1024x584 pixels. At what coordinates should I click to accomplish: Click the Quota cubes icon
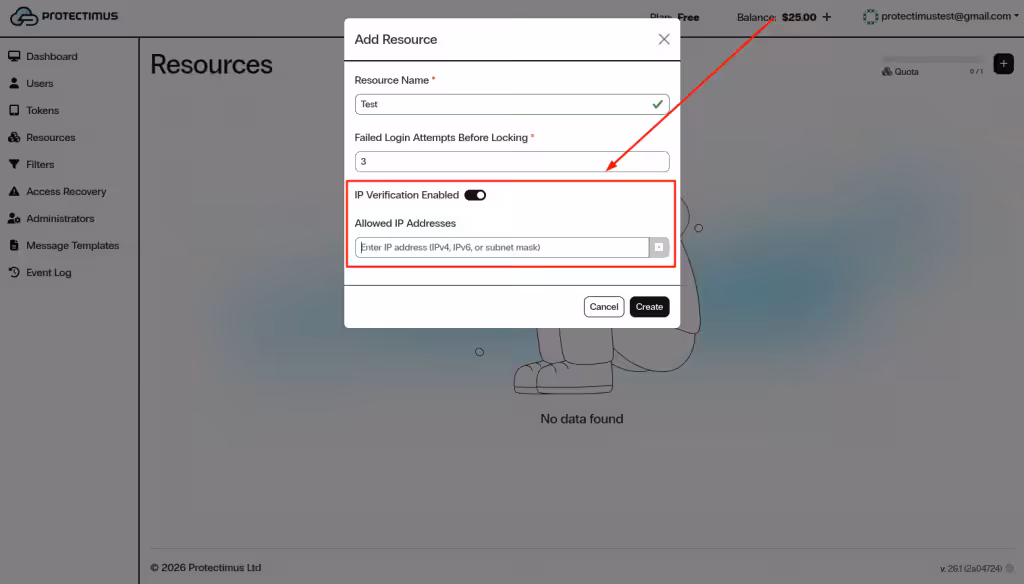[x=887, y=71]
